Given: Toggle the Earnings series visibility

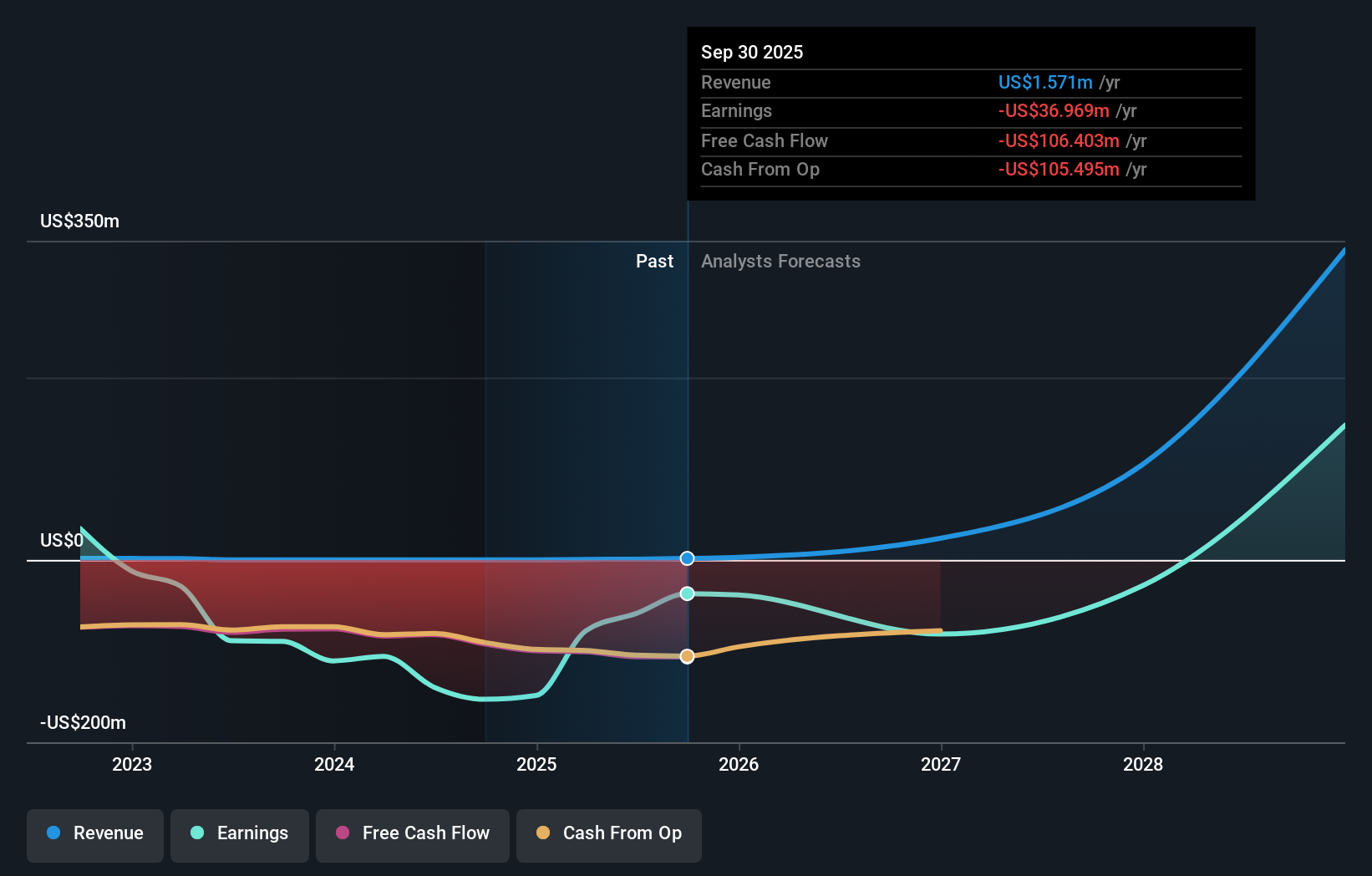Looking at the screenshot, I should [x=239, y=833].
